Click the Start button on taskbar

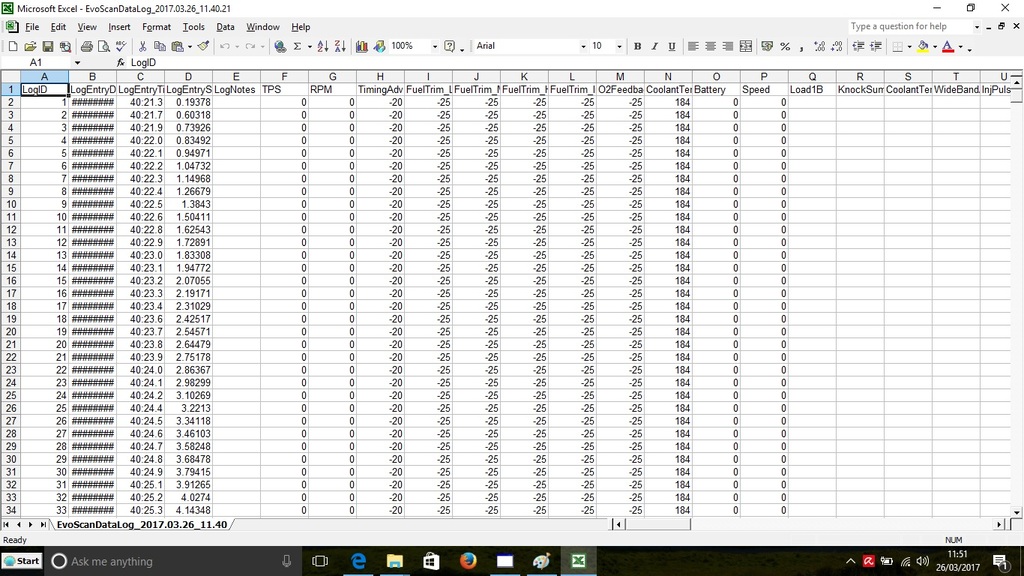[22, 561]
